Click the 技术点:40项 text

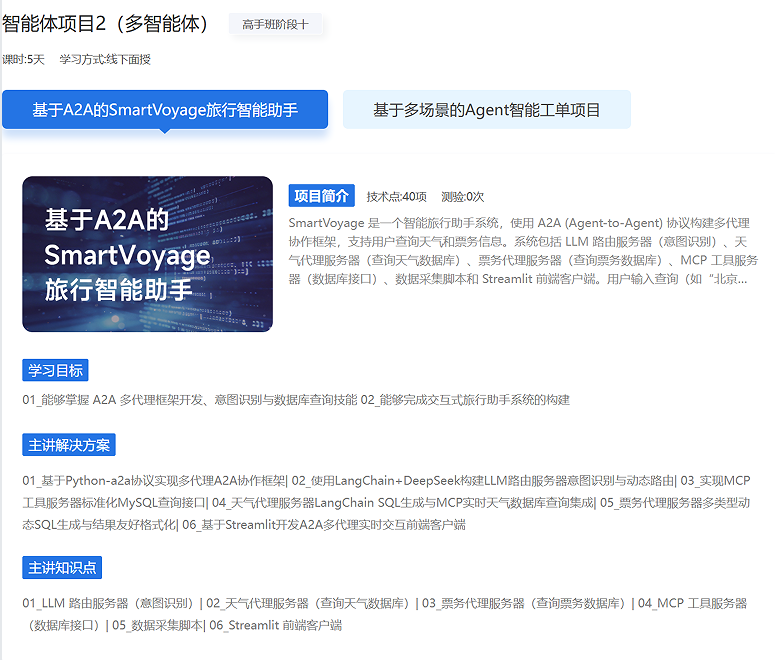click(x=396, y=197)
